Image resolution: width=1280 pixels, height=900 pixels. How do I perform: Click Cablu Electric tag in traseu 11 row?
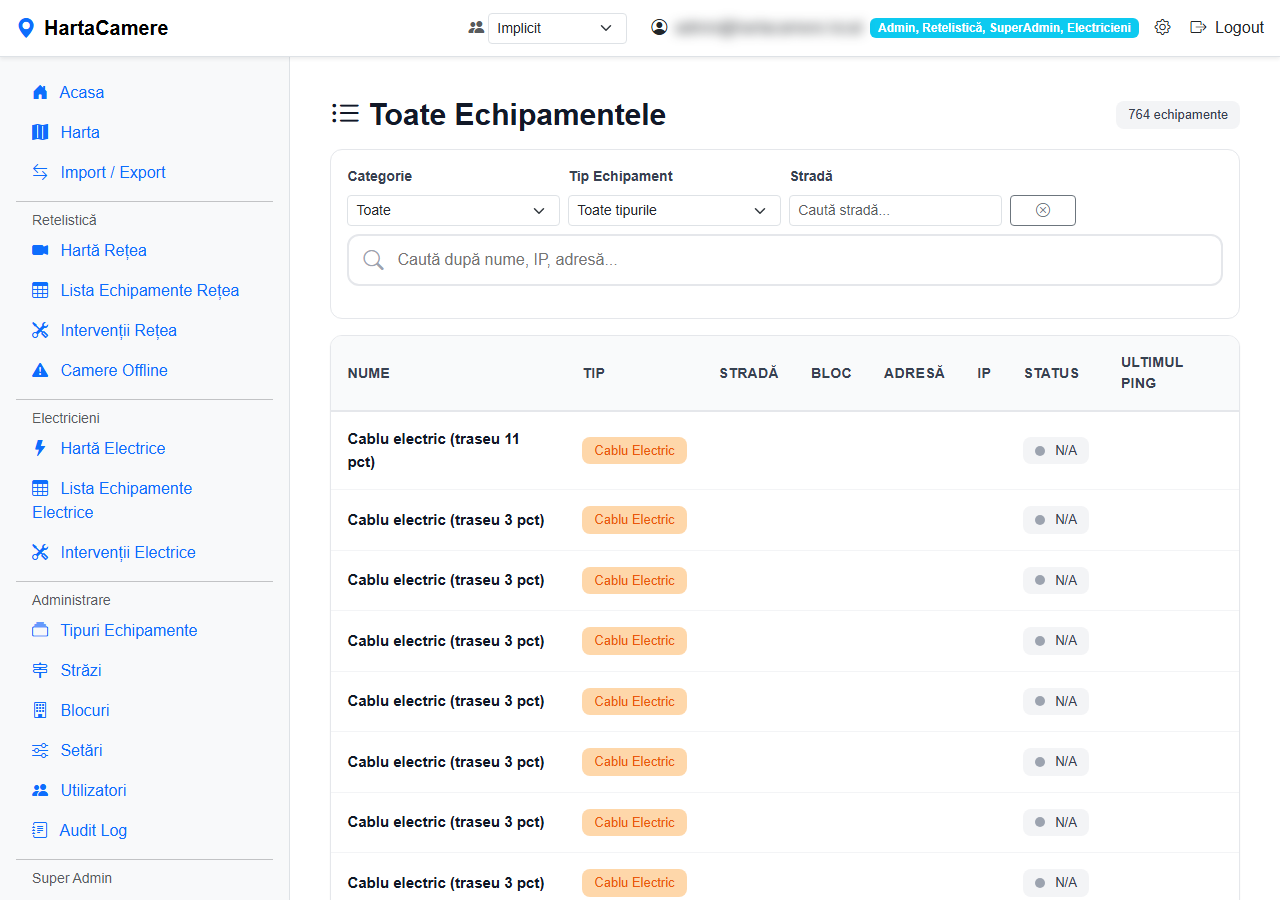(x=634, y=450)
